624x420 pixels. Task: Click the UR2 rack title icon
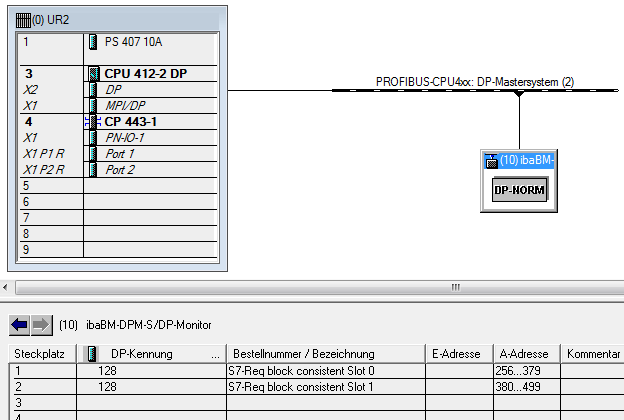pos(24,19)
